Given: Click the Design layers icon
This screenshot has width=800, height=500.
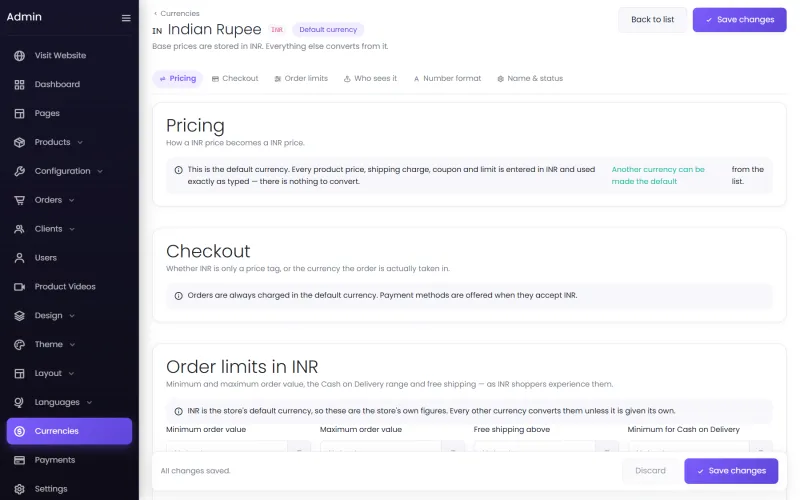Looking at the screenshot, I should click(19, 316).
